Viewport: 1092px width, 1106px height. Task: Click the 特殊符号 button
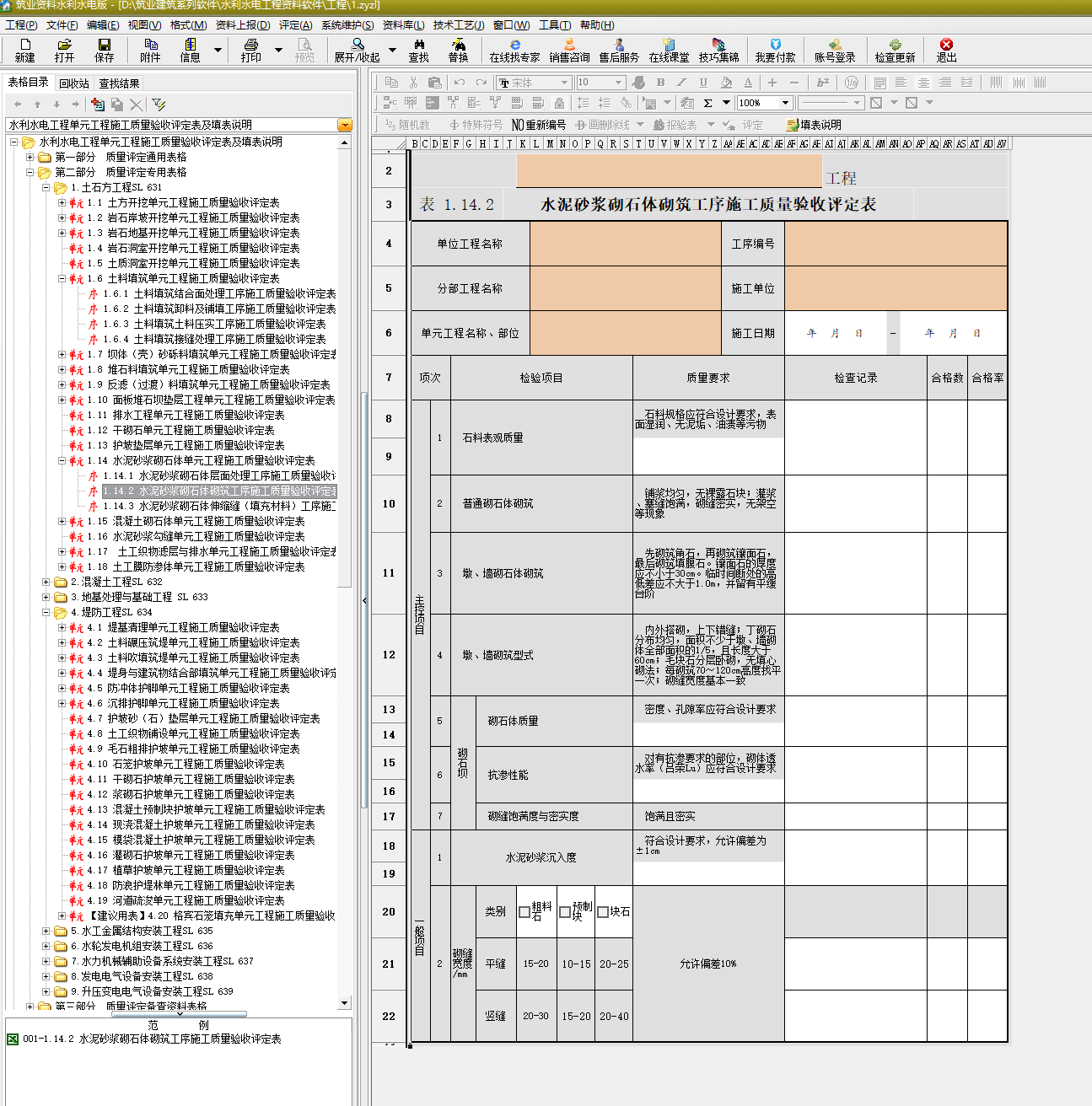click(476, 125)
